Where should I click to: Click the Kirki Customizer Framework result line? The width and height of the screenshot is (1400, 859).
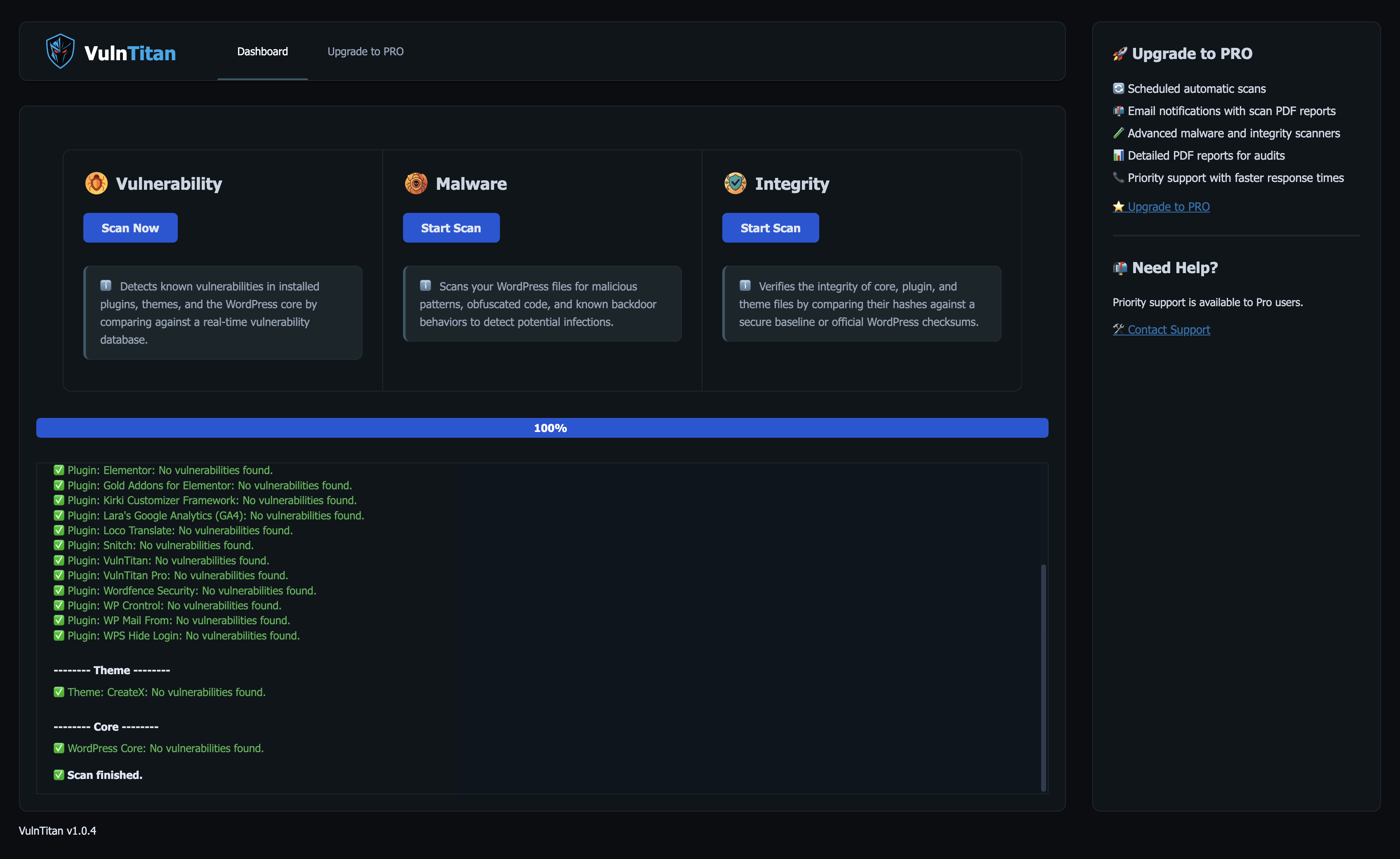(x=205, y=500)
